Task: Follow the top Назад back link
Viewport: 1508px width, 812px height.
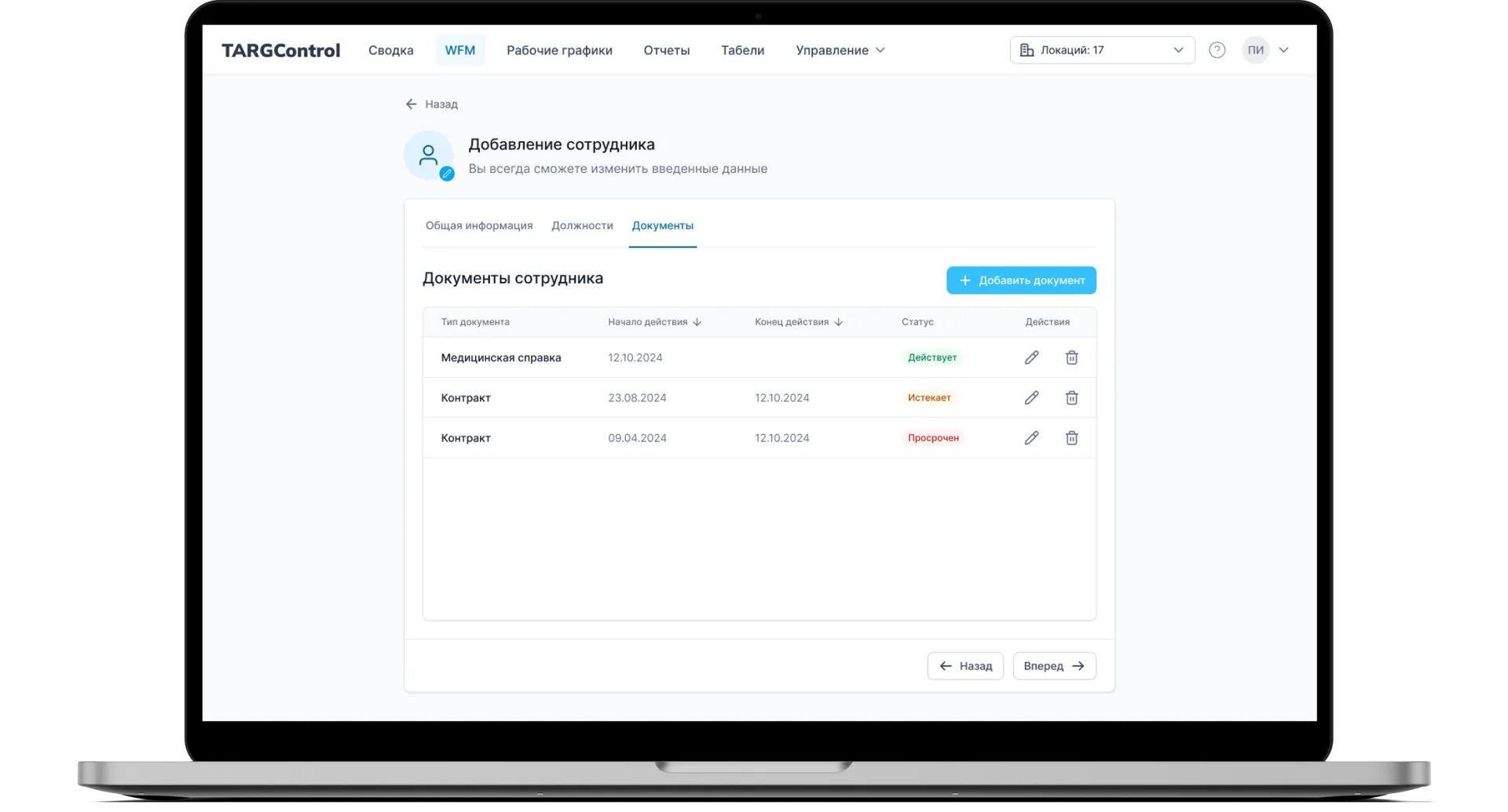Action: click(x=431, y=104)
